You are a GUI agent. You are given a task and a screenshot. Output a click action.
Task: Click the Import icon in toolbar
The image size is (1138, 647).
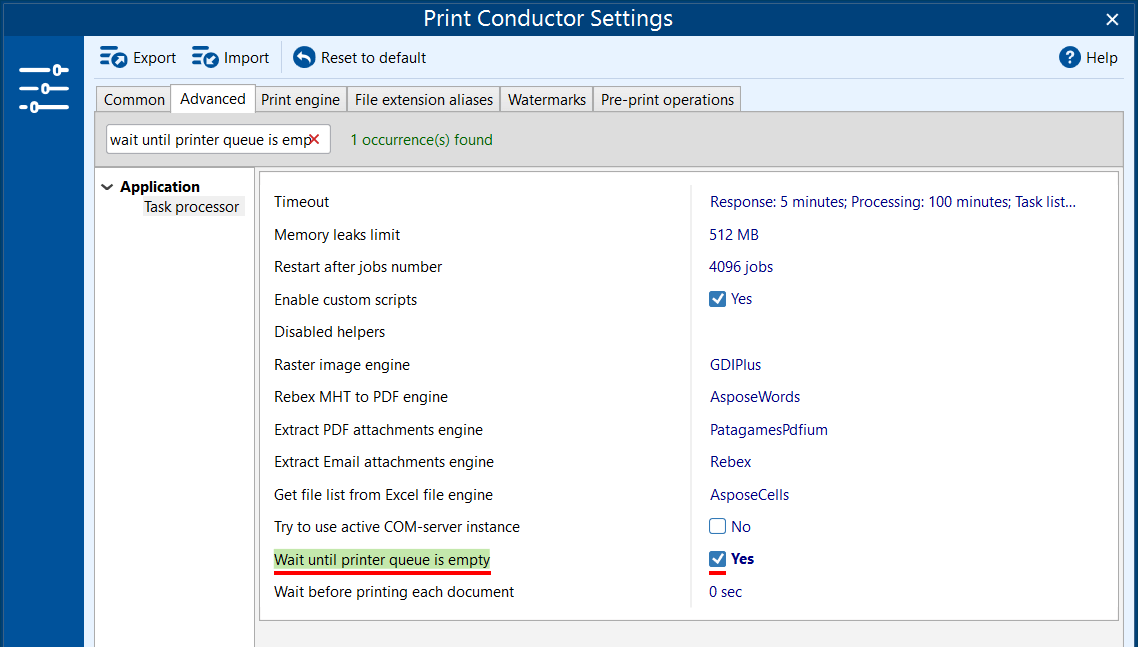pyautogui.click(x=205, y=58)
